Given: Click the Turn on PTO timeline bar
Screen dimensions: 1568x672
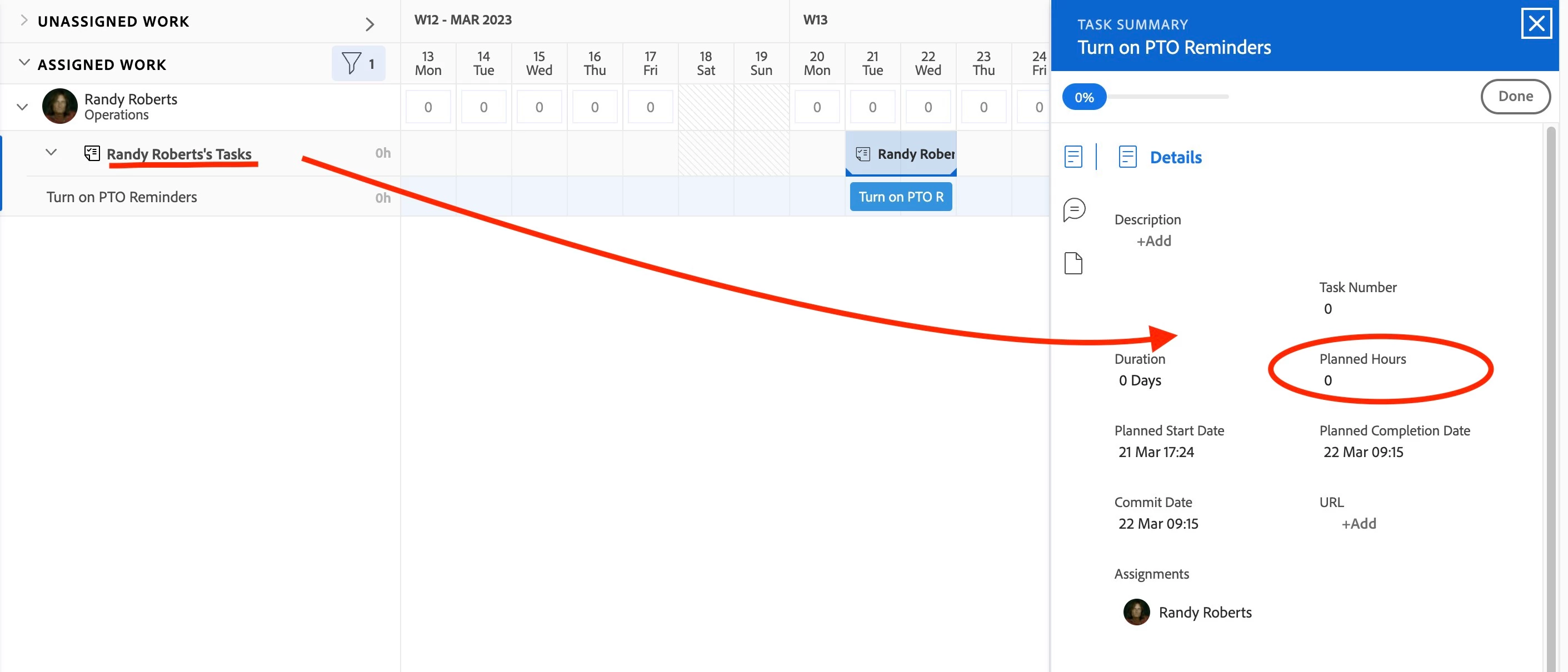Looking at the screenshot, I should 900,197.
